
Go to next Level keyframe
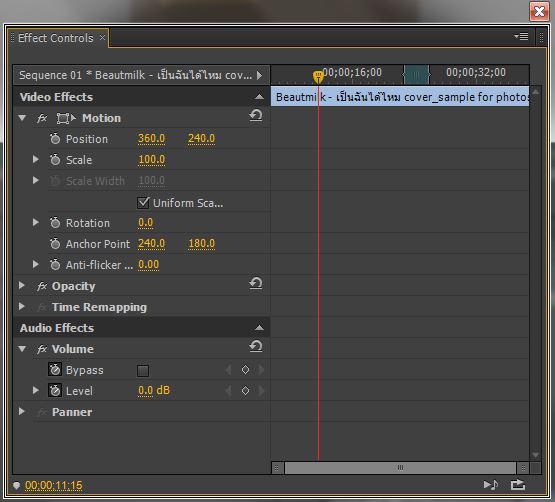261,390
